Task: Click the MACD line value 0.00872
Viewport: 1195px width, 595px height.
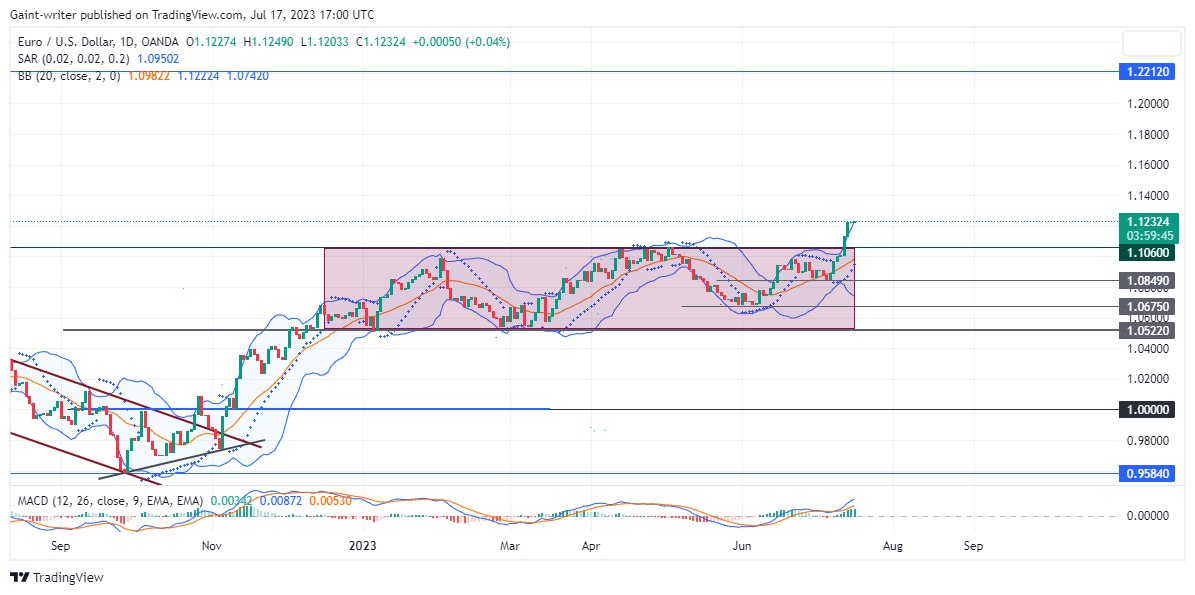Action: 281,501
